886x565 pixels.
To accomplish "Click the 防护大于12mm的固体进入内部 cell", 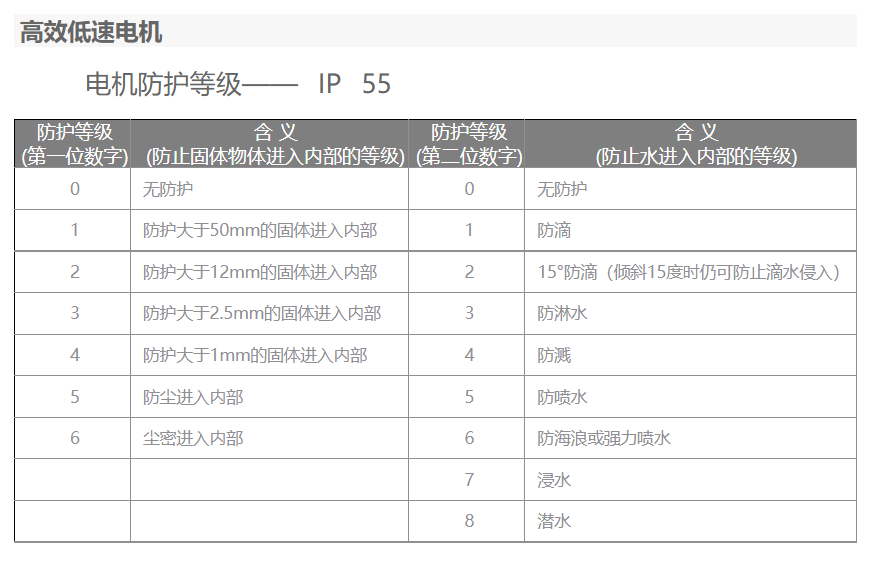I will tap(260, 272).
